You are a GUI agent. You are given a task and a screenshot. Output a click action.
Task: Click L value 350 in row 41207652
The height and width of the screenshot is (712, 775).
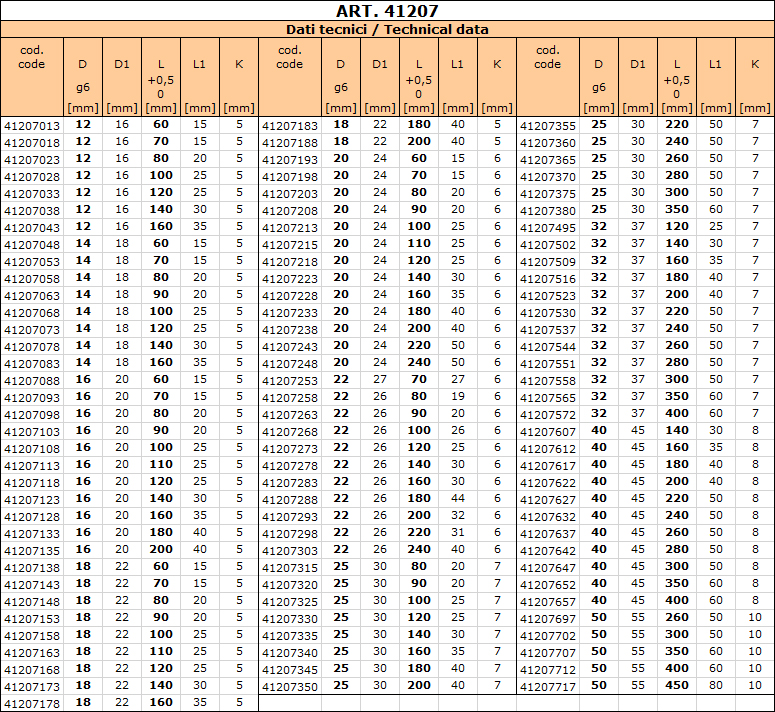coord(677,584)
